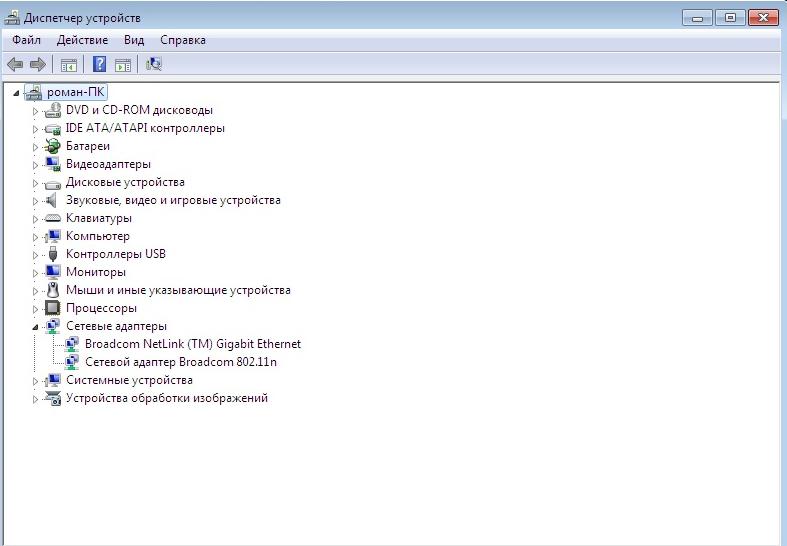Select Broadcom NetLink (TM) Gigabit Ethernet
787x546 pixels.
[193, 344]
